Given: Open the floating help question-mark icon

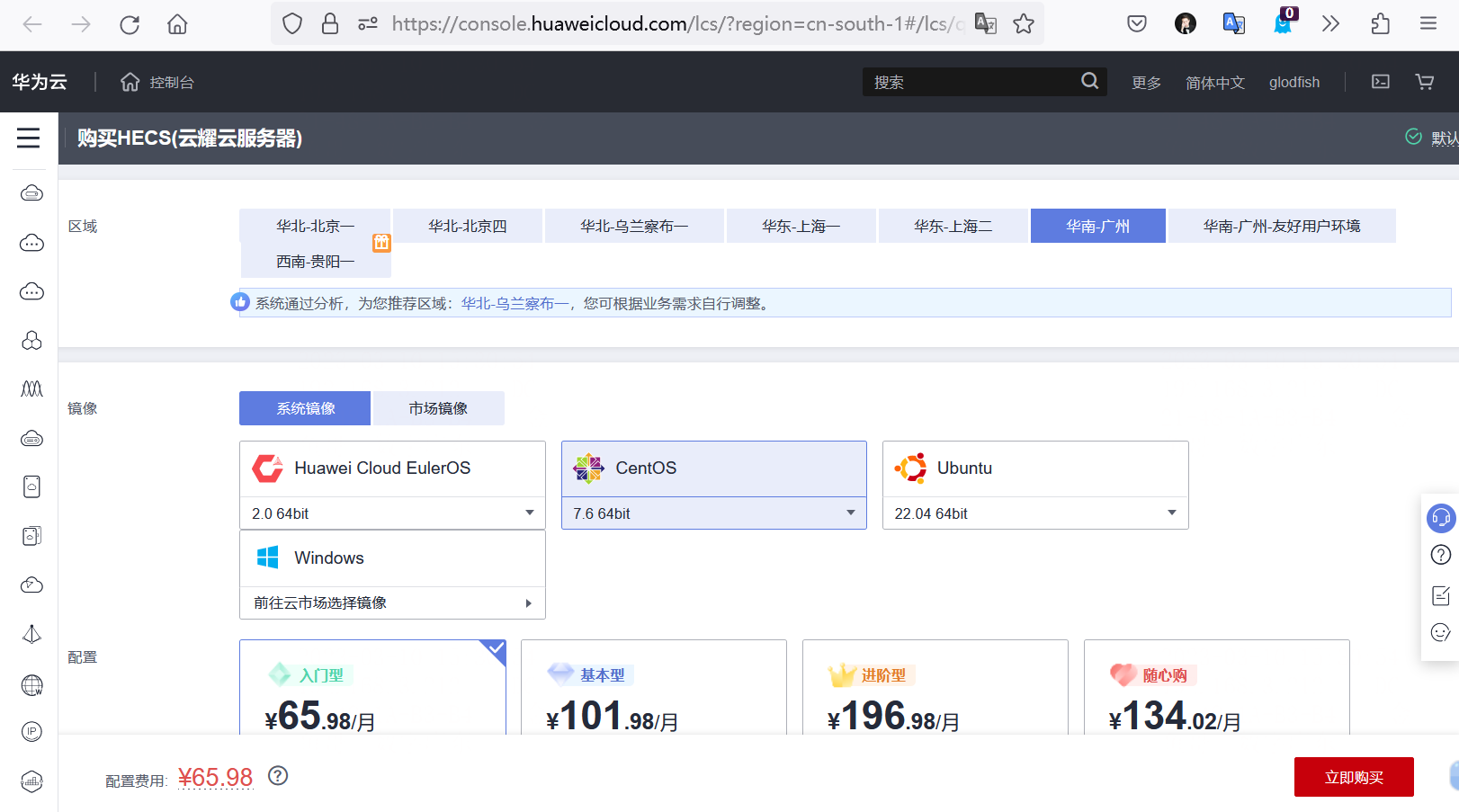Looking at the screenshot, I should pyautogui.click(x=1441, y=555).
